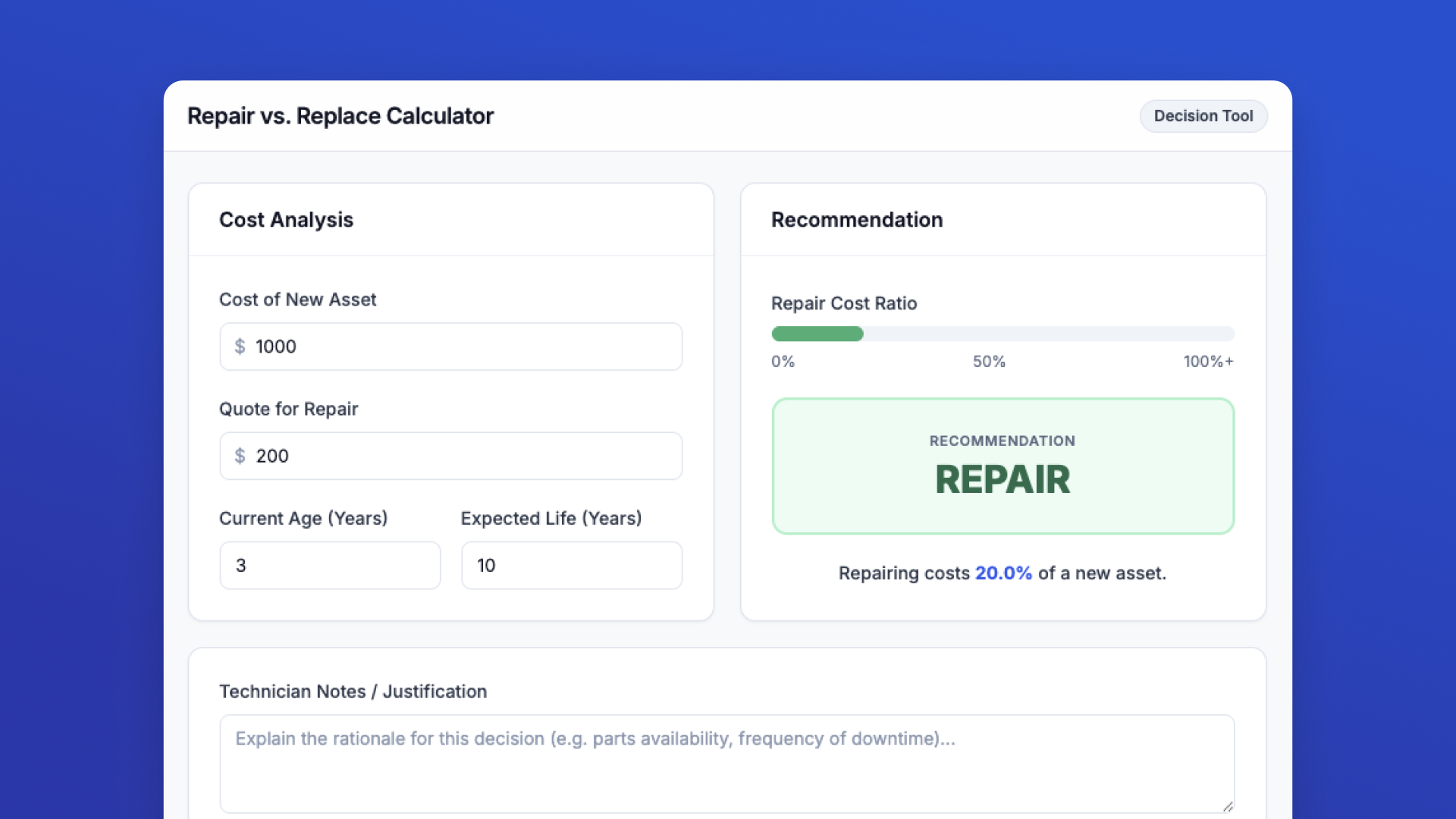This screenshot has height=819, width=1456.
Task: Click the blue 20.0% percentage text
Action: [1003, 573]
